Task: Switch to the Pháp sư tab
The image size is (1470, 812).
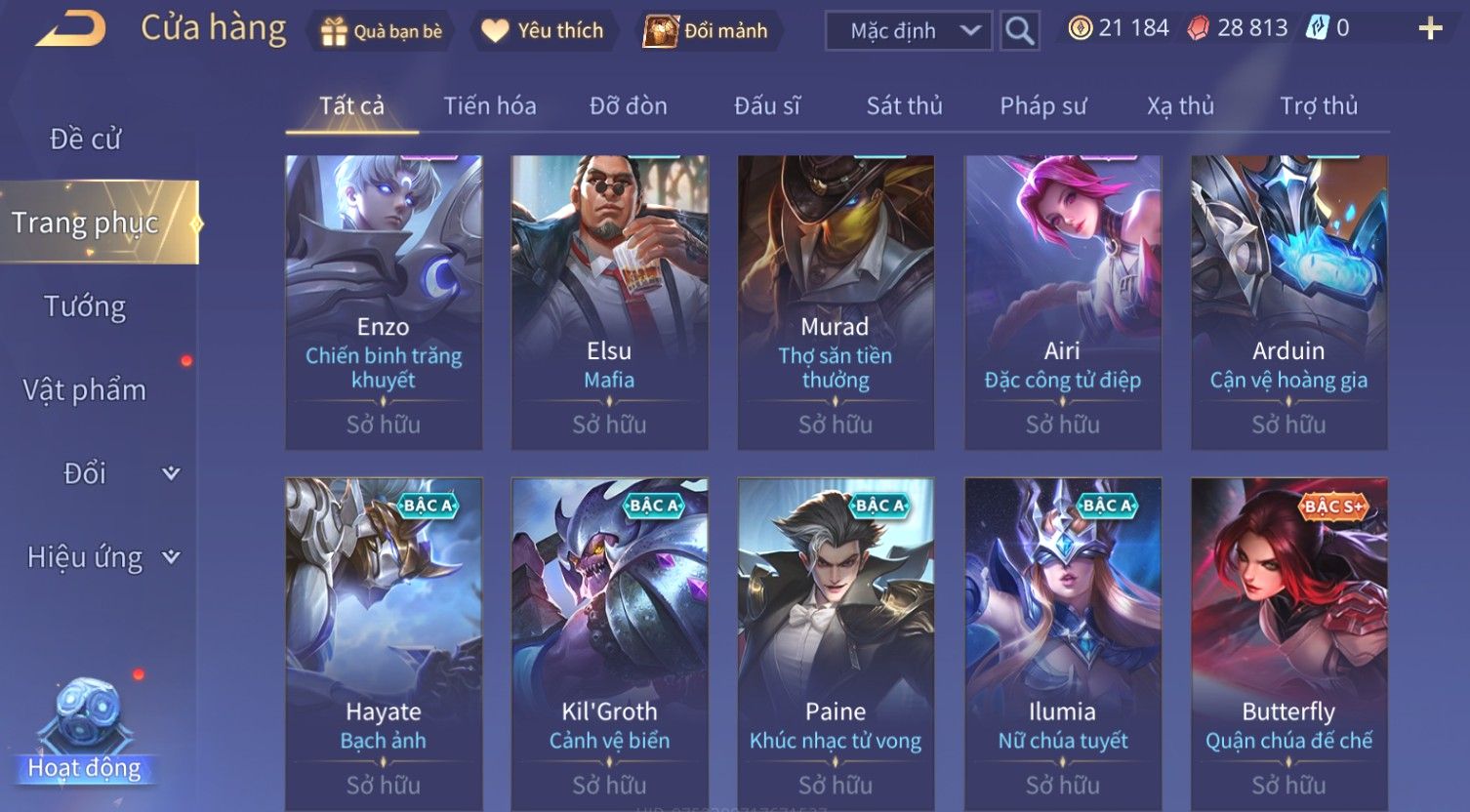Action: click(x=1042, y=105)
